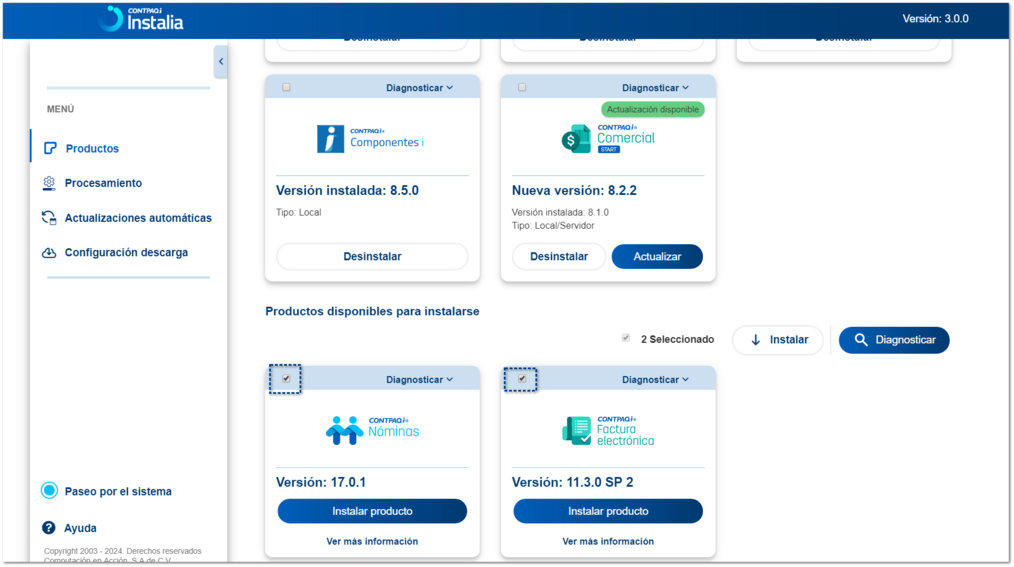Click Instalar producto for Nóminas
Screen dimensions: 1014x567
click(372, 511)
